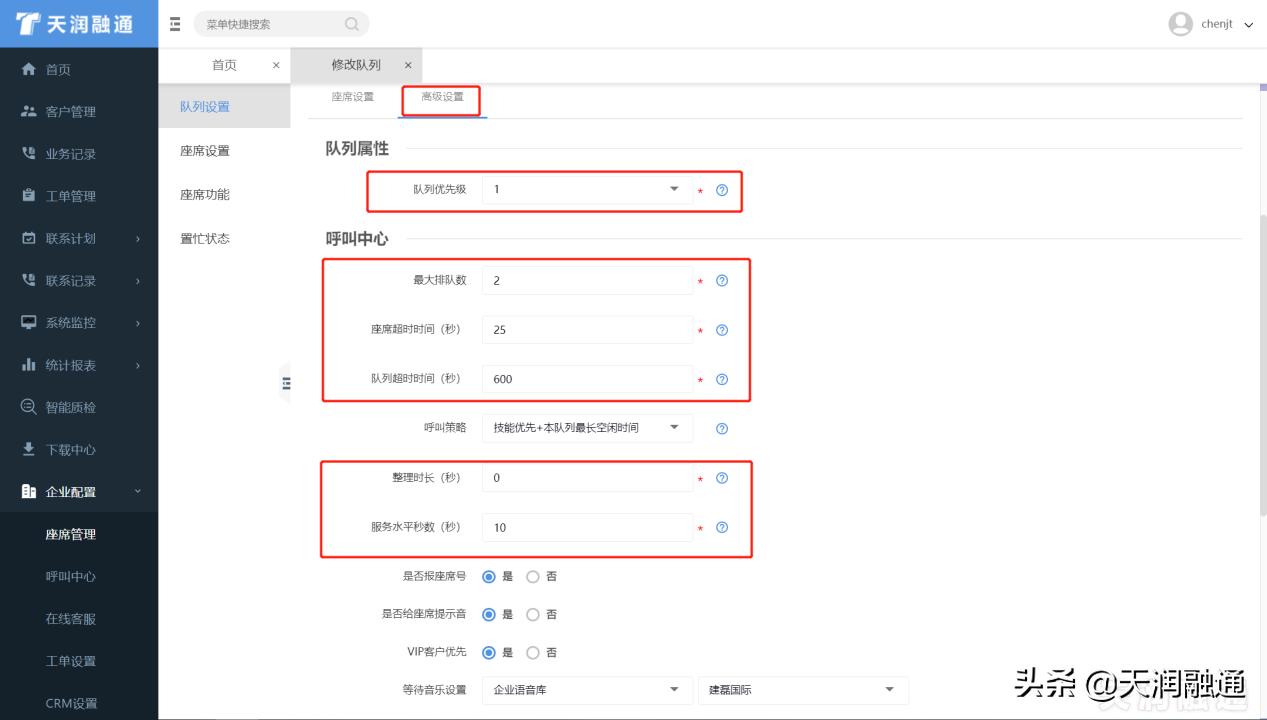
Task: Switch to the 首页 tab
Action: click(224, 64)
